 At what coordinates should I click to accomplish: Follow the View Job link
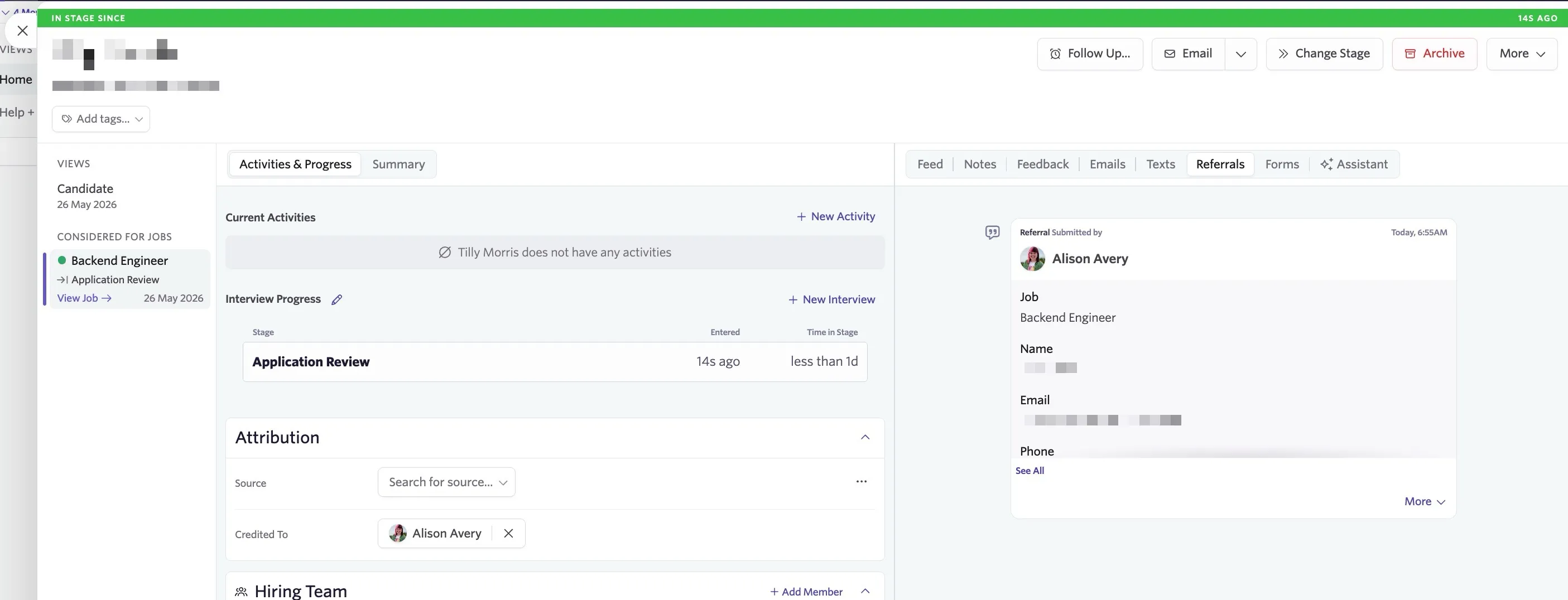(x=84, y=298)
